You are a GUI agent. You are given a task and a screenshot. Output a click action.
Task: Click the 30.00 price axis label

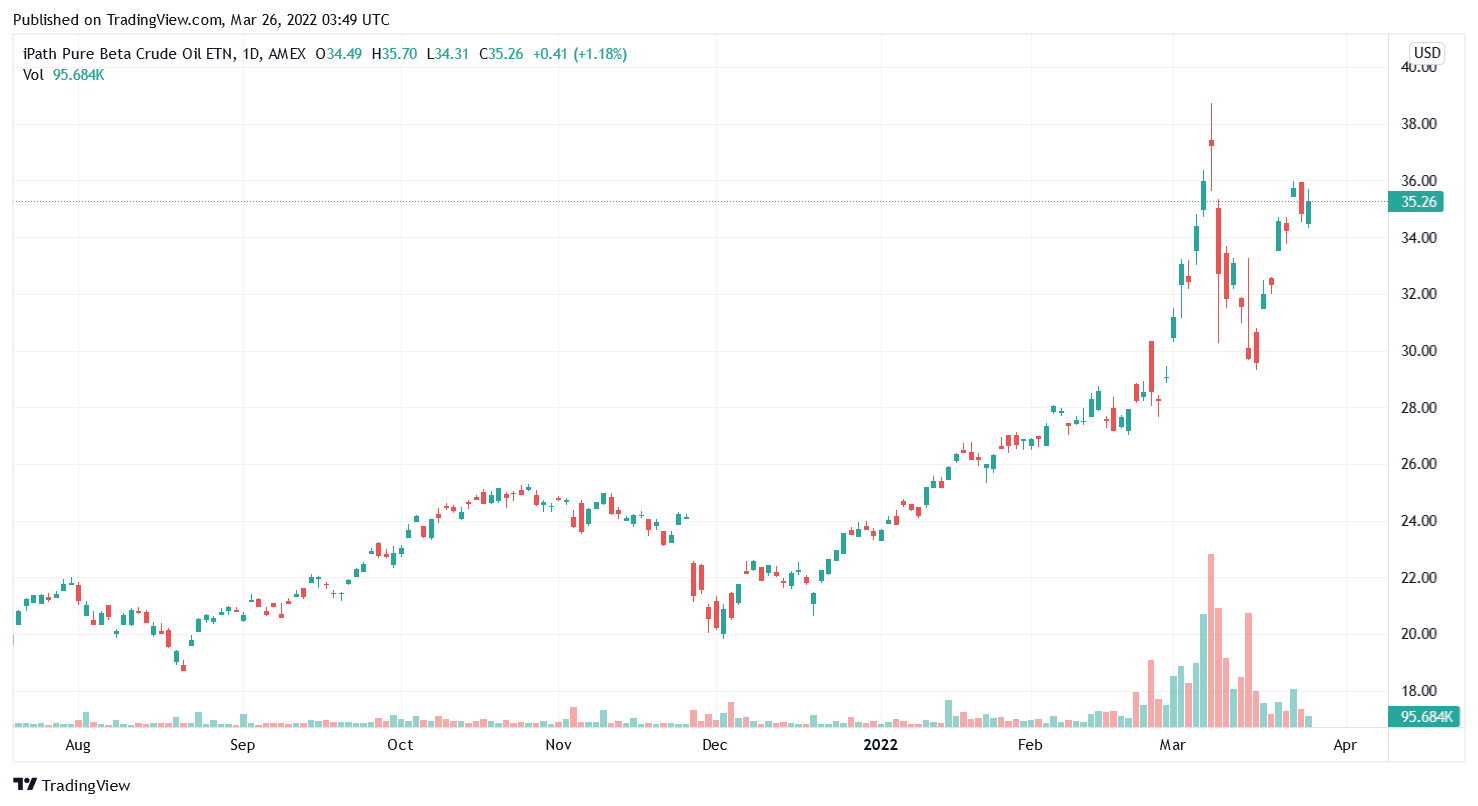(x=1419, y=351)
